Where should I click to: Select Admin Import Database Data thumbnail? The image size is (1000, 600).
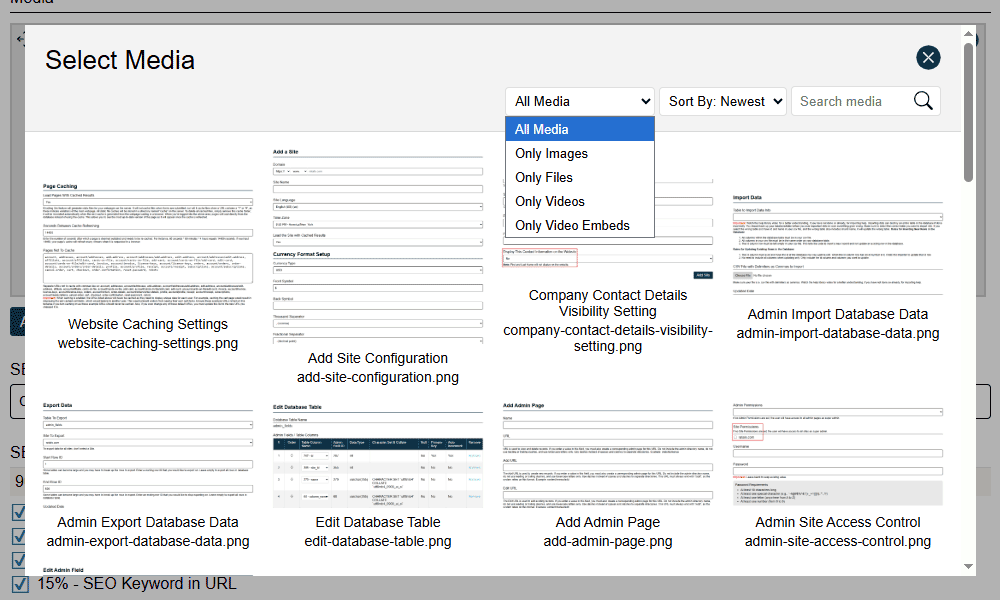tap(837, 245)
